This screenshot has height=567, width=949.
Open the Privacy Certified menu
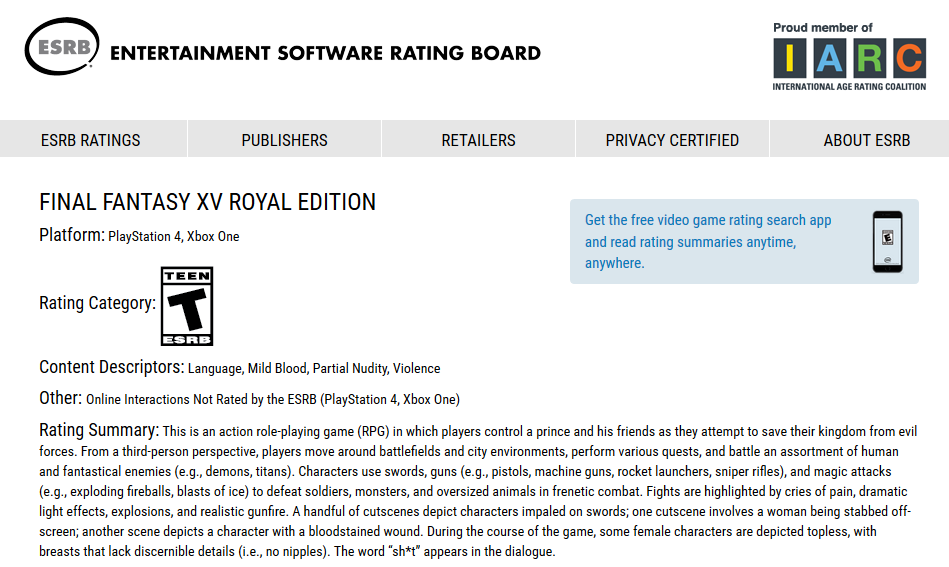(672, 140)
